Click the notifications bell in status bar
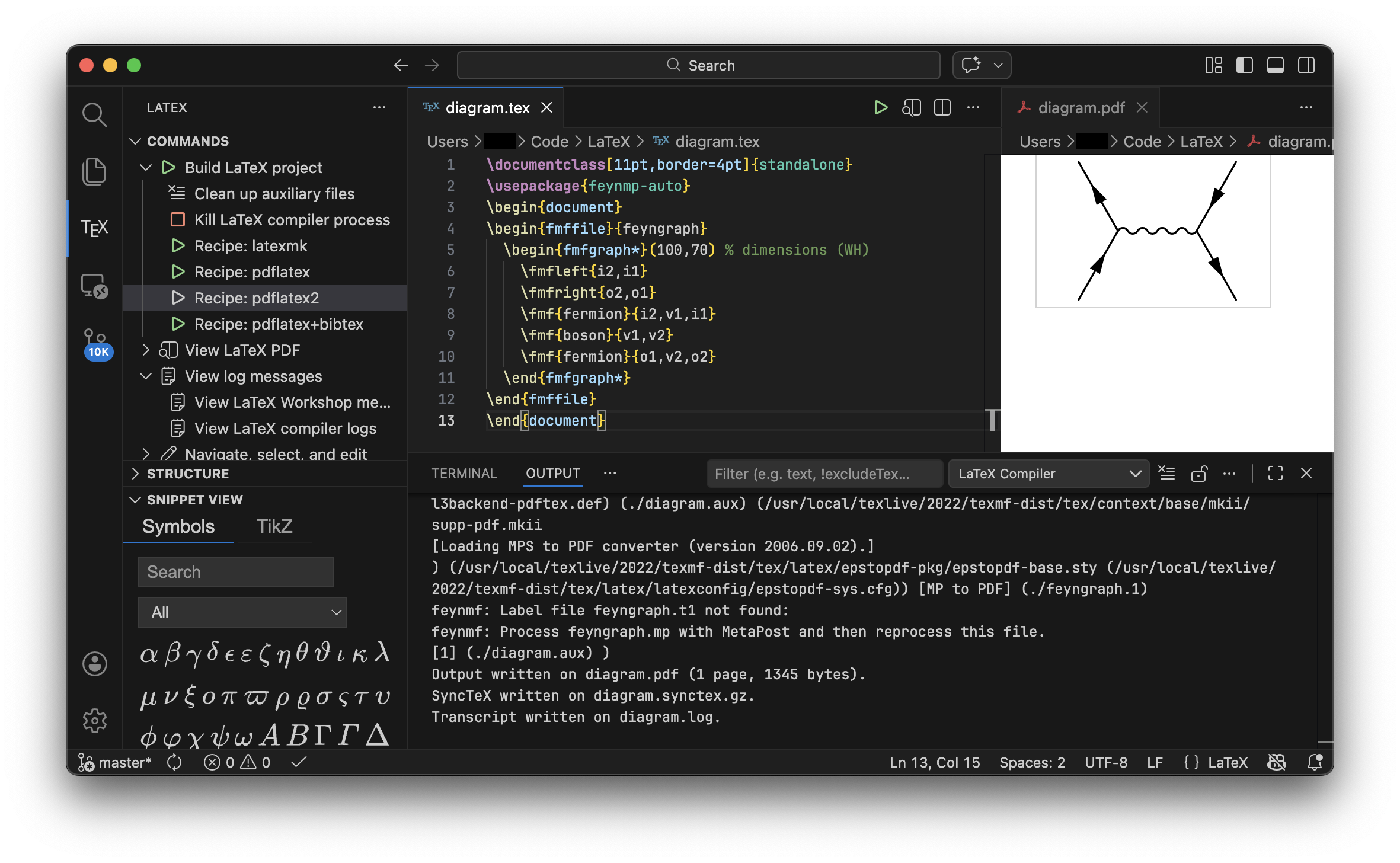The width and height of the screenshot is (1400, 863). point(1315,762)
